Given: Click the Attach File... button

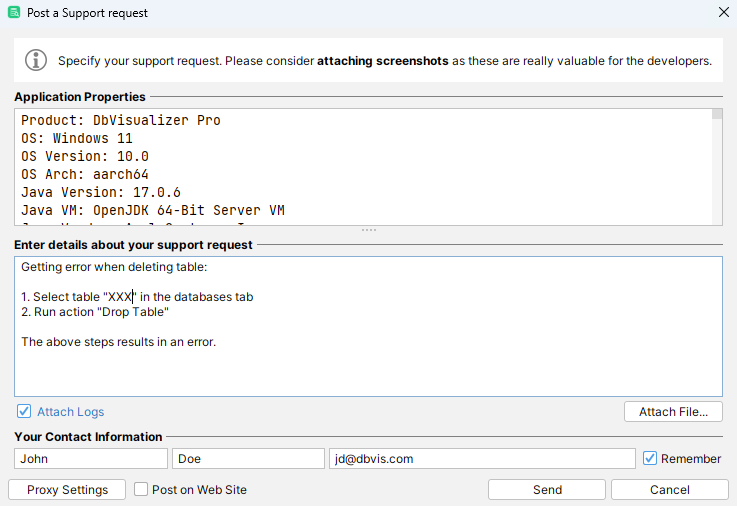Looking at the screenshot, I should click(x=673, y=412).
